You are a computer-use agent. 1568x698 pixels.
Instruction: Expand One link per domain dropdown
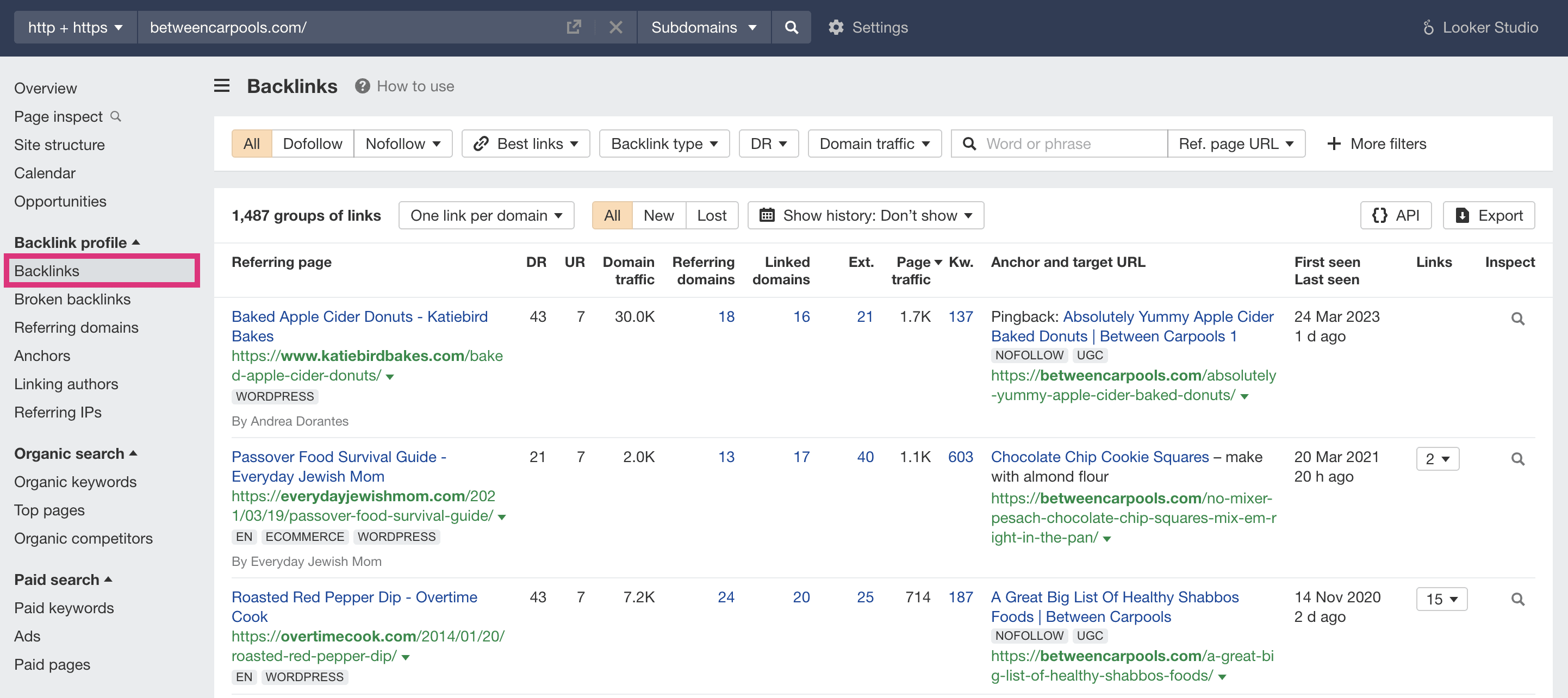pyautogui.click(x=486, y=215)
